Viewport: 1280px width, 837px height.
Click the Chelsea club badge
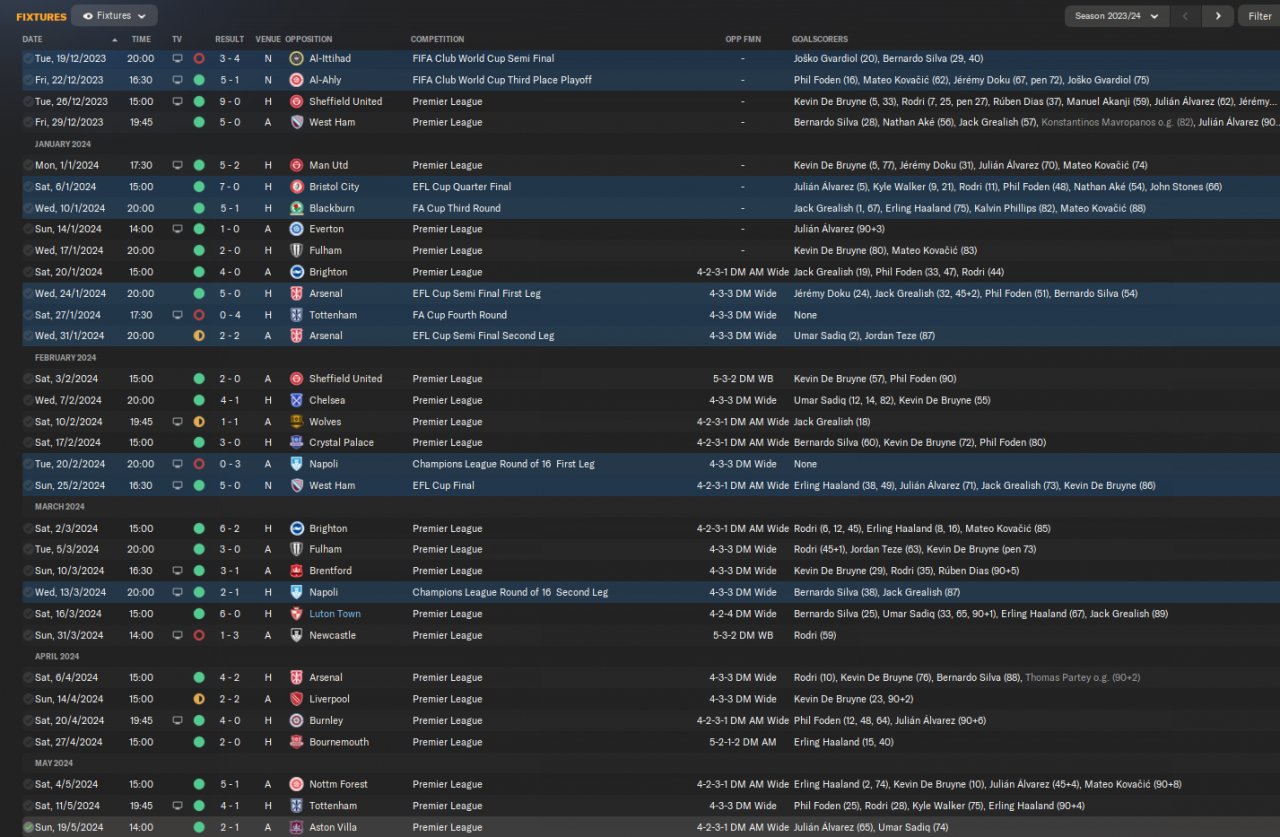tap(297, 400)
